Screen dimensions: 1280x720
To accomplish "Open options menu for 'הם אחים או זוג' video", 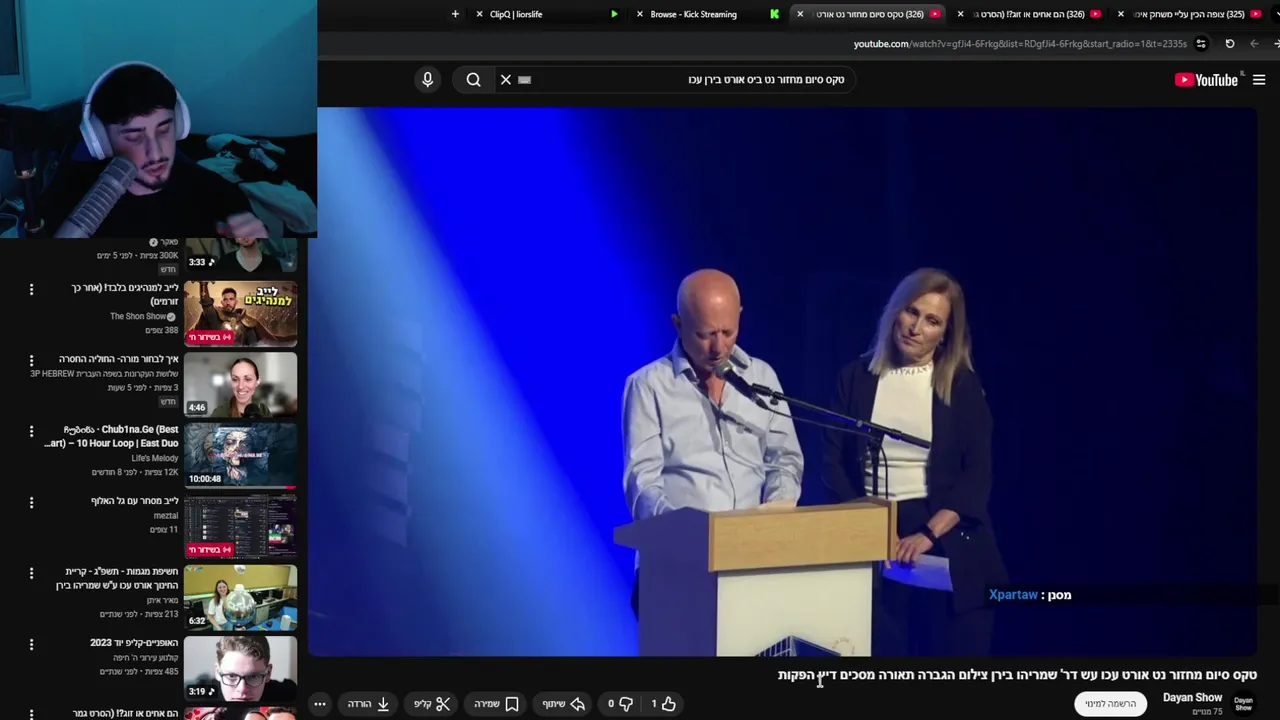I will (31, 714).
